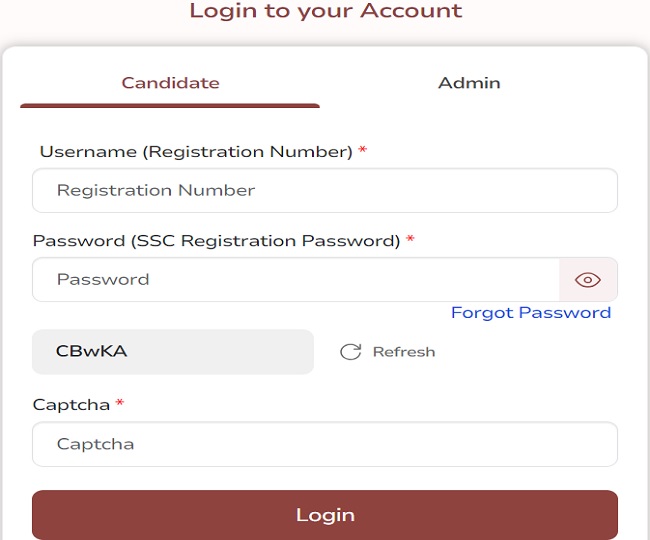Click the red asterisk beside Captcha label

[x=120, y=404]
